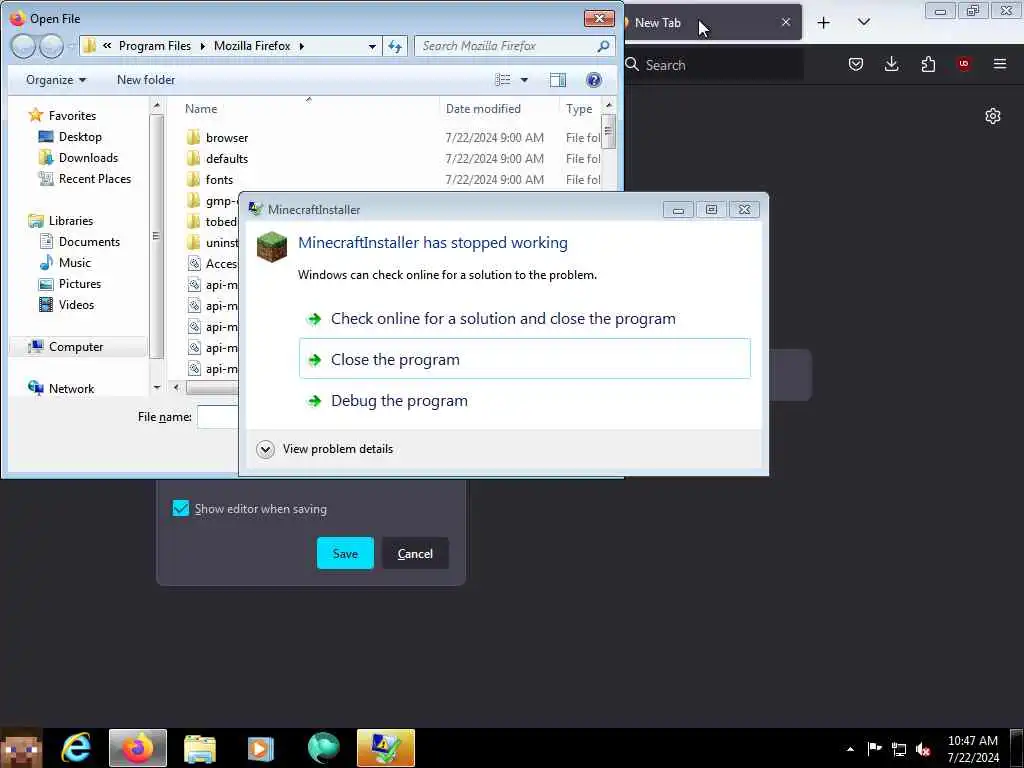Sort by Type column header
This screenshot has width=1024, height=768.
tap(579, 108)
